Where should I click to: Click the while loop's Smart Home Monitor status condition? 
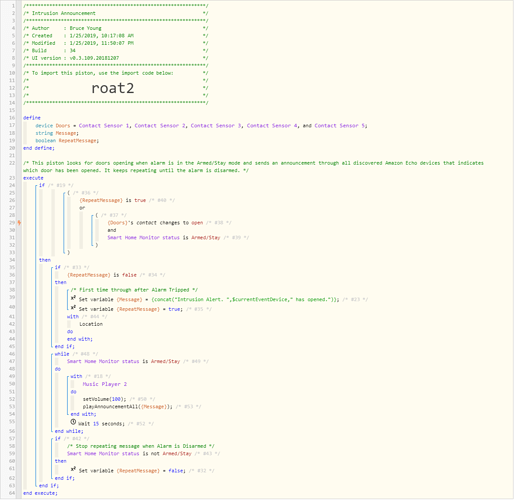pyautogui.click(x=123, y=361)
